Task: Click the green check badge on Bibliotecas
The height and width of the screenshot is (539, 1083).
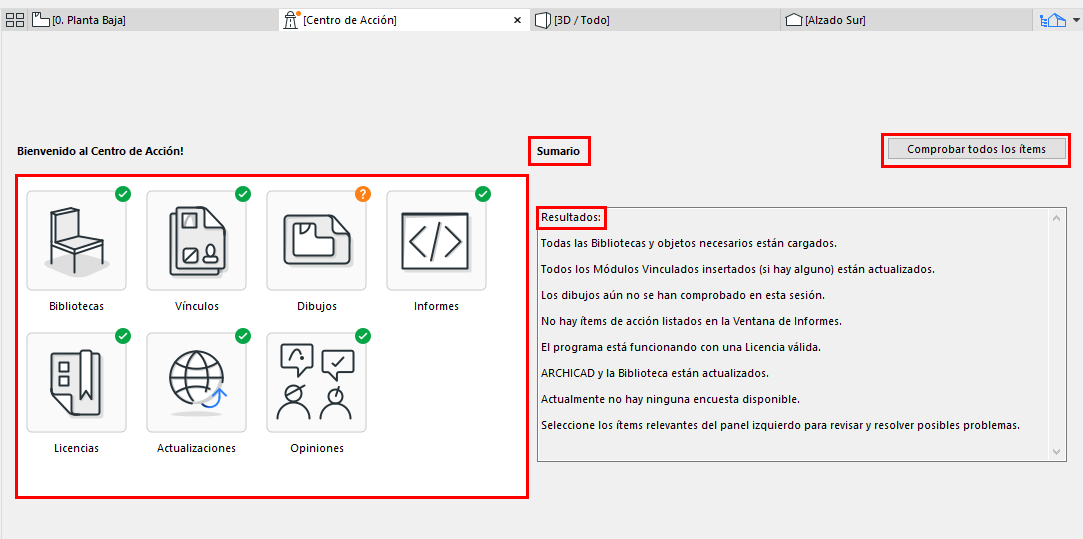Action: (x=123, y=194)
